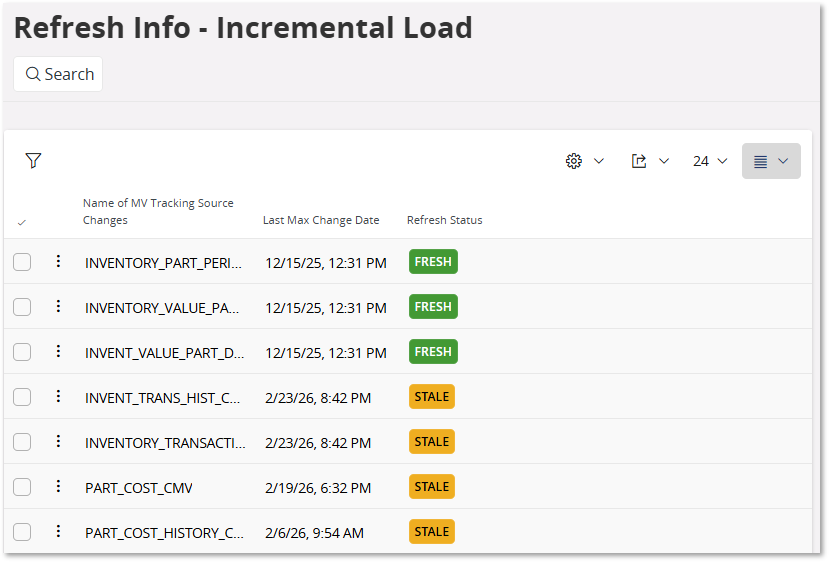
Task: Click date 2/19/26, 6:32 PM cell
Action: coord(318,487)
